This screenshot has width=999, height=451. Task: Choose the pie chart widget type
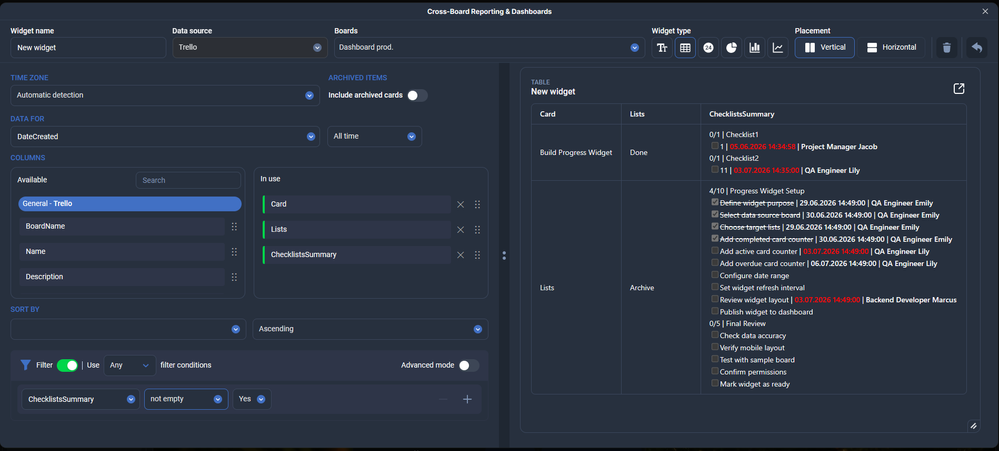point(731,48)
